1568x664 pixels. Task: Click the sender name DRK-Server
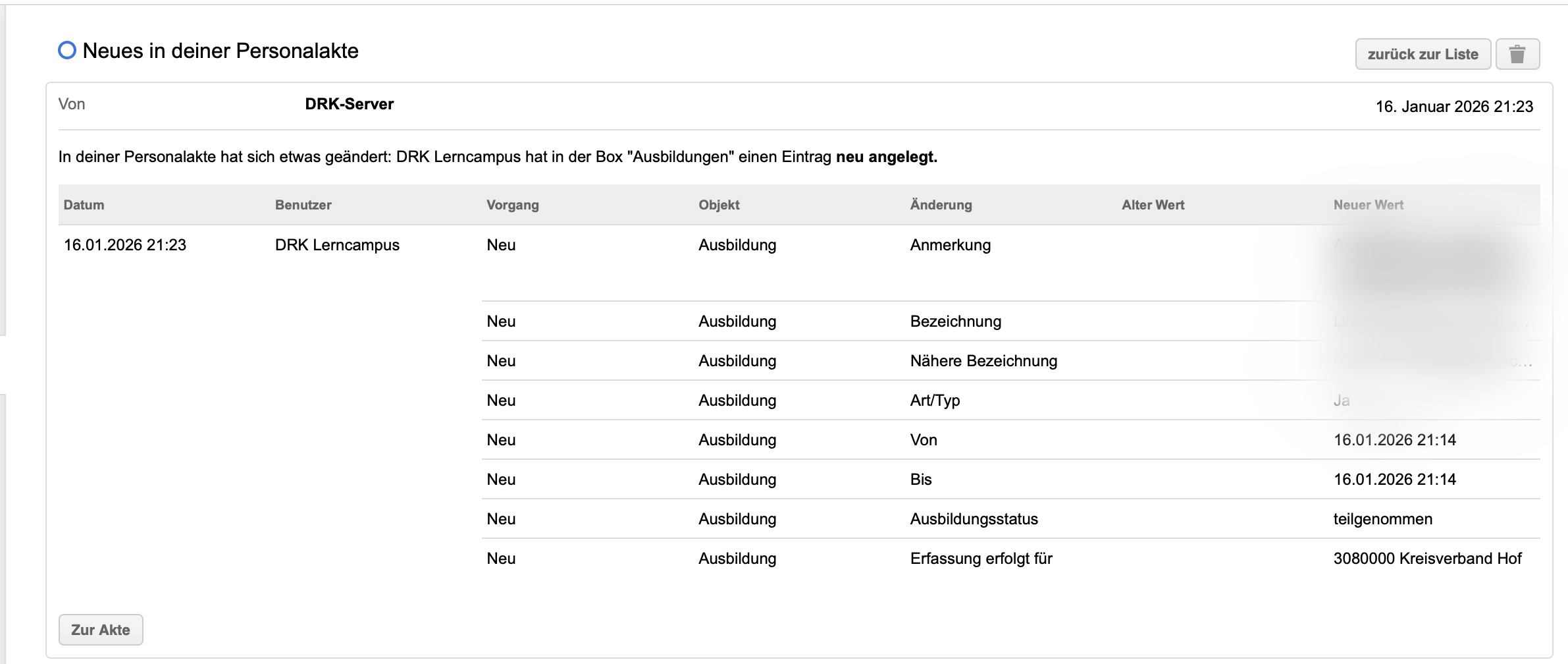point(349,104)
